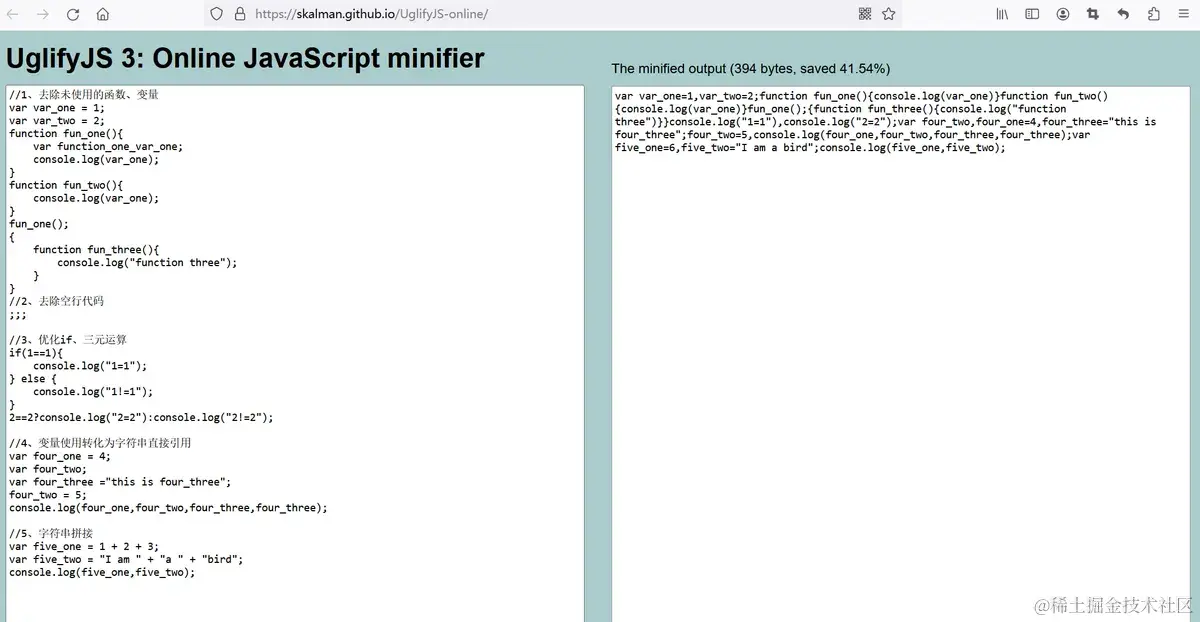Viewport: 1200px width, 622px height.
Task: Click into the JavaScript source input area
Action: pos(295,353)
